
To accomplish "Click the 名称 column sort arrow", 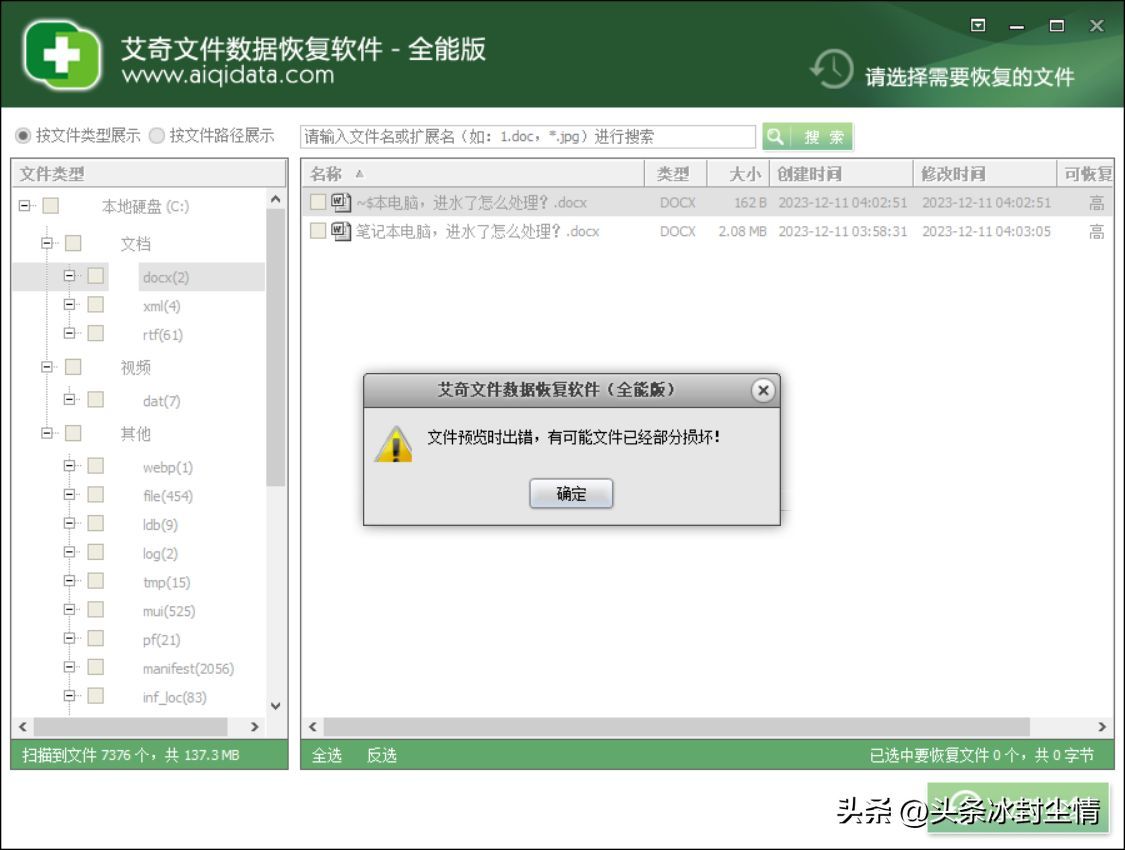I will pos(359,174).
